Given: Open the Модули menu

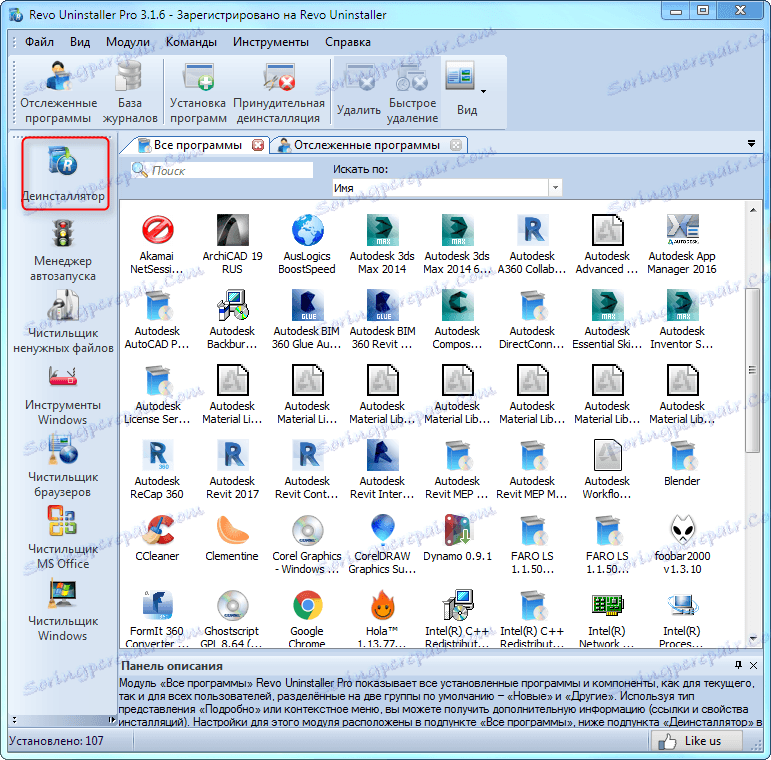Looking at the screenshot, I should (x=127, y=42).
